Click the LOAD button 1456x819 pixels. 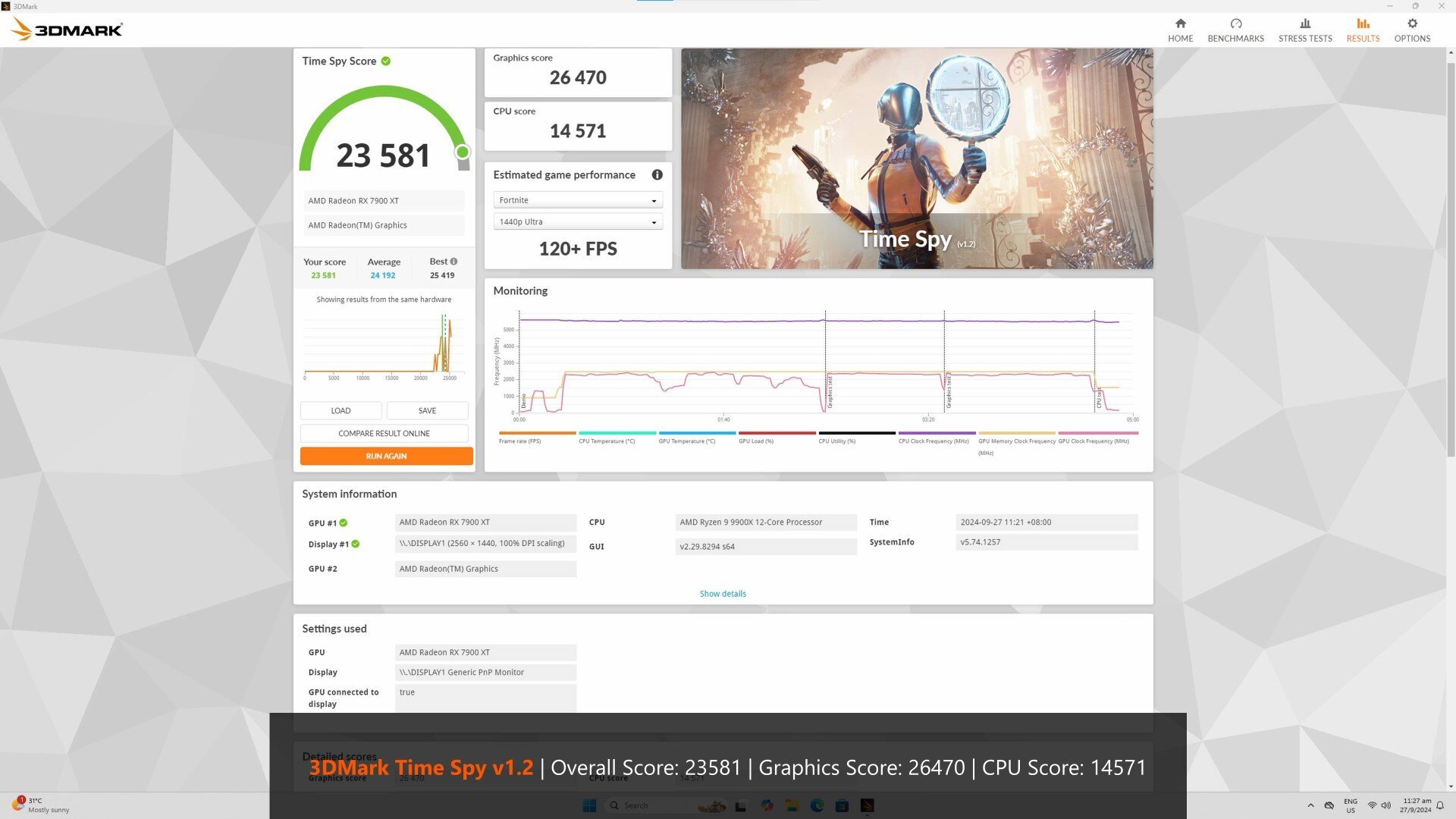point(340,411)
